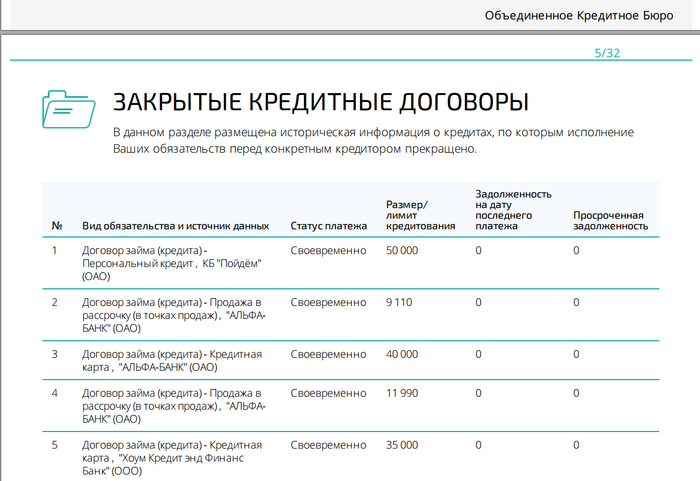Click the Задолженность на дату последнего платежа header
Image resolution: width=700 pixels, height=481 pixels.
[513, 209]
